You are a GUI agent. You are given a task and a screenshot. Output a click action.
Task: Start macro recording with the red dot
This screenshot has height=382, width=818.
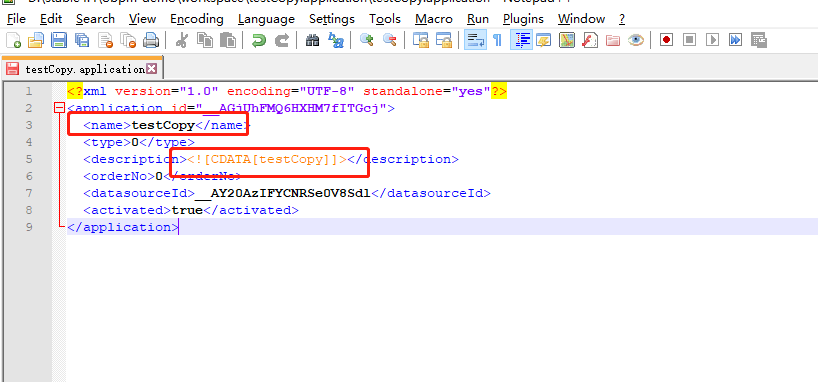click(x=666, y=40)
